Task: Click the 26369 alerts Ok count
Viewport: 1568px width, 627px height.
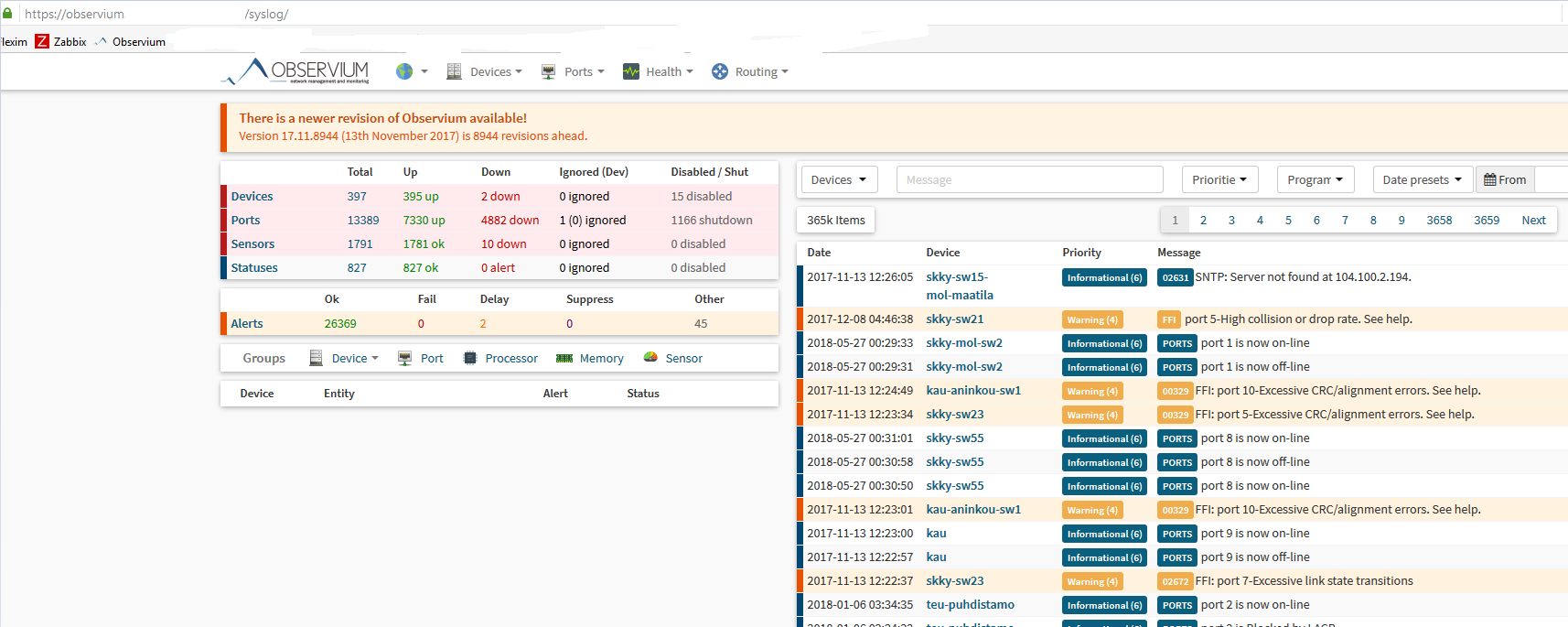Action: (340, 323)
